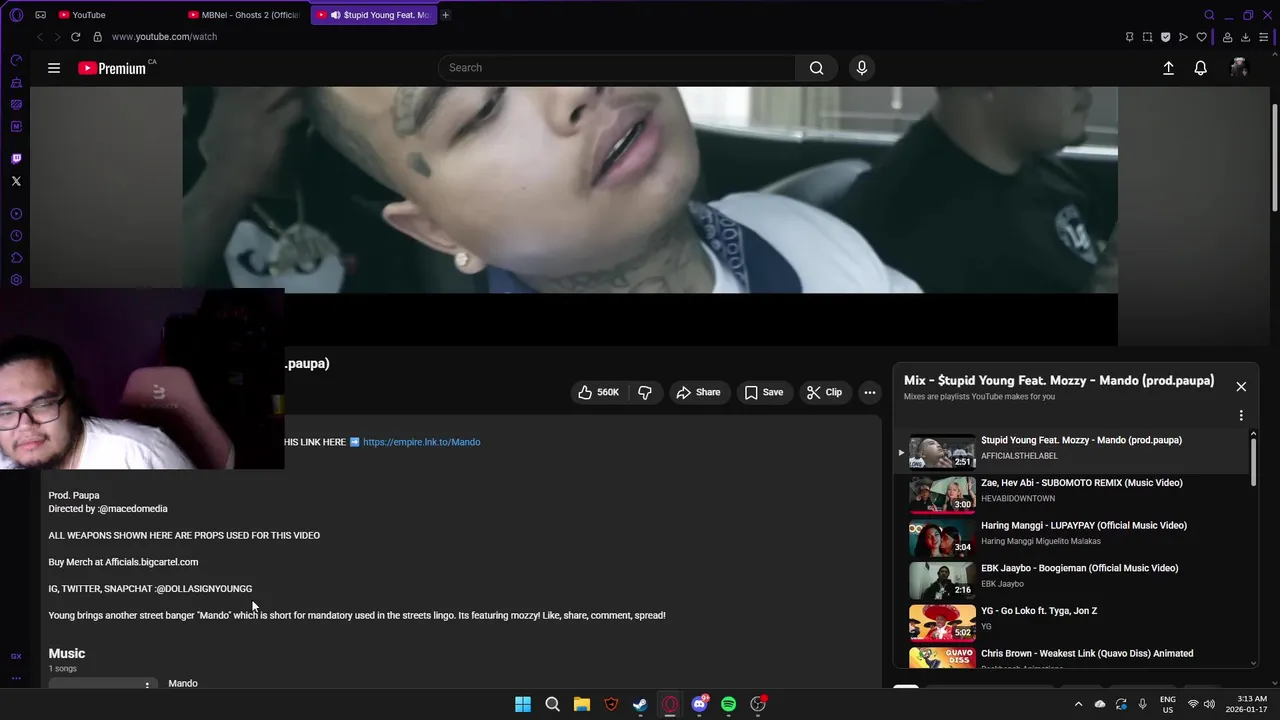Image resolution: width=1280 pixels, height=720 pixels.
Task: Open the volume control in system tray
Action: pos(1209,704)
